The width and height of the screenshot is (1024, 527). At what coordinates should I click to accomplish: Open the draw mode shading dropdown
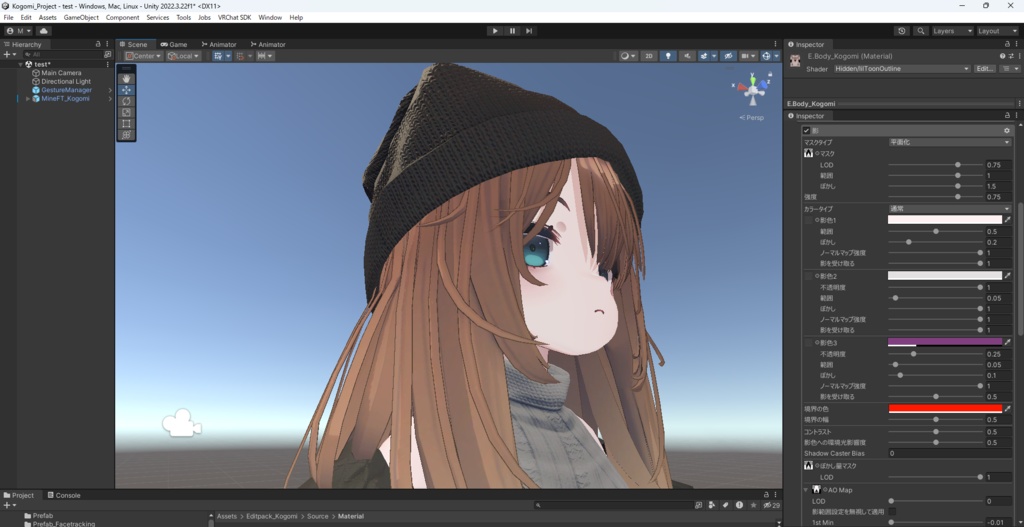(628, 56)
